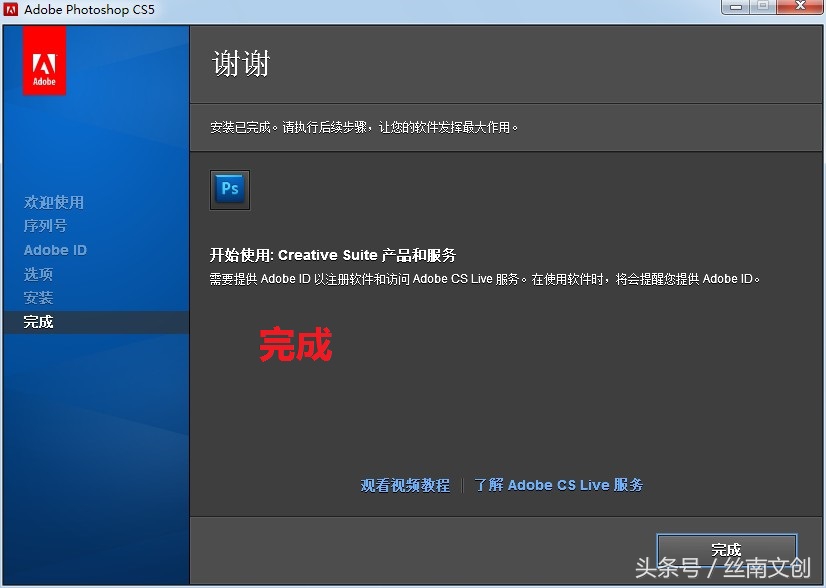Select the 欢迎使用 step in the sidebar
Screen dimensions: 826x588
[x=52, y=202]
